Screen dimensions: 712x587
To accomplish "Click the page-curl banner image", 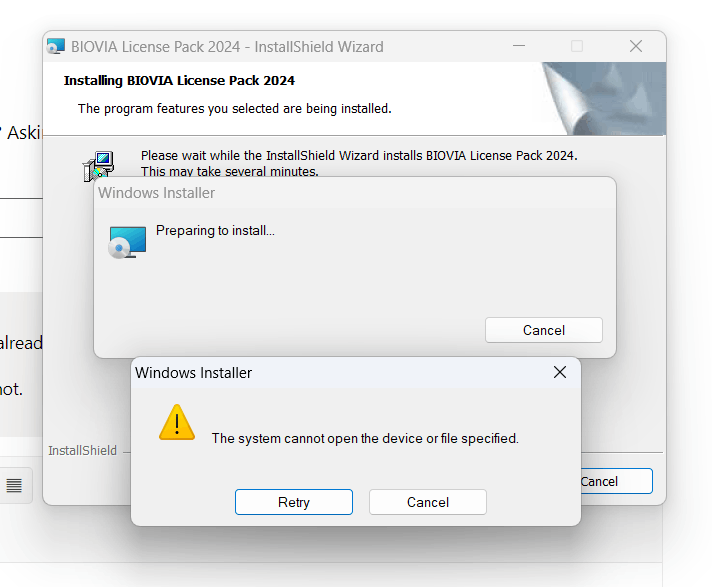I will (x=604, y=99).
